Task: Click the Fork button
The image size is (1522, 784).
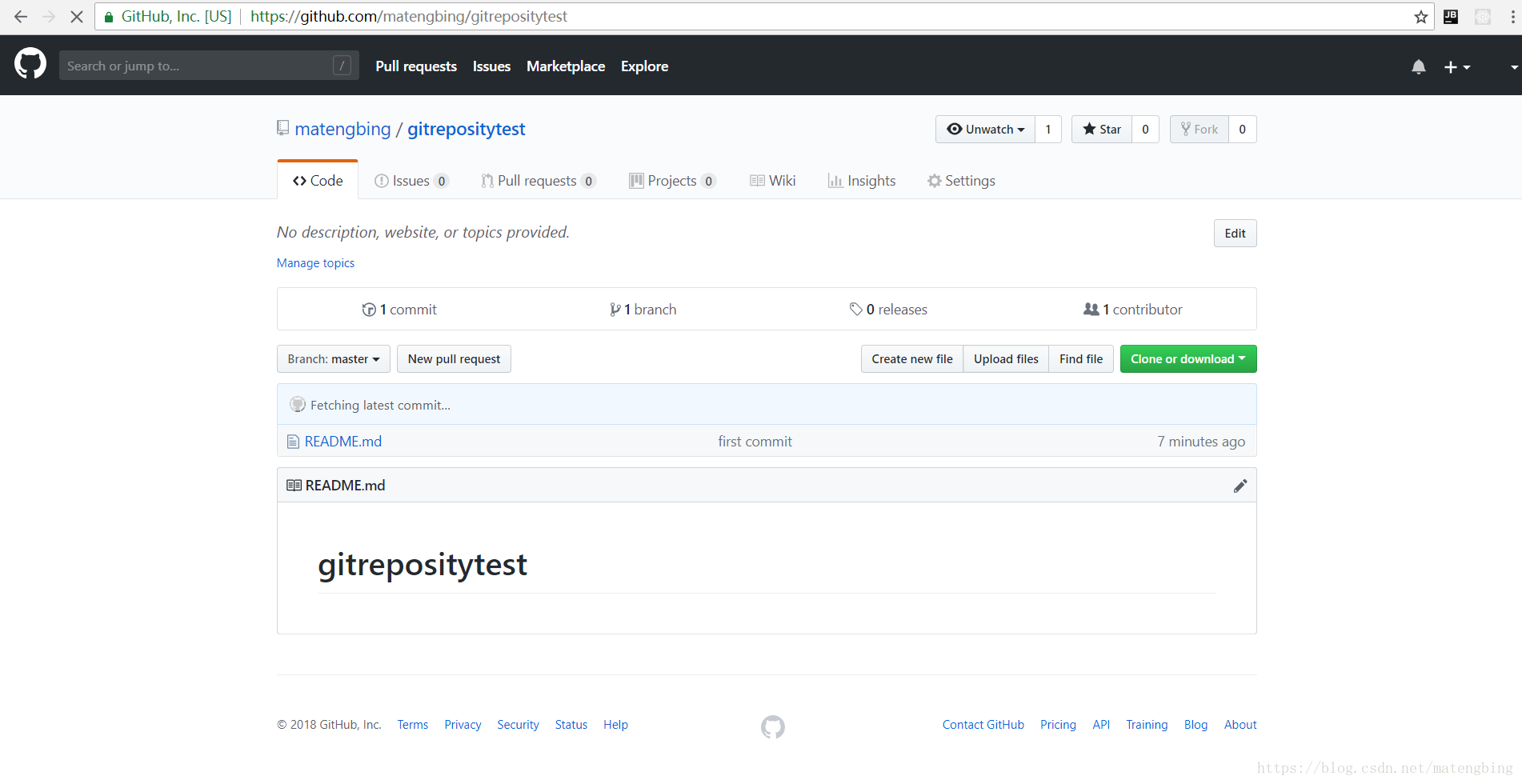Action: click(1200, 130)
